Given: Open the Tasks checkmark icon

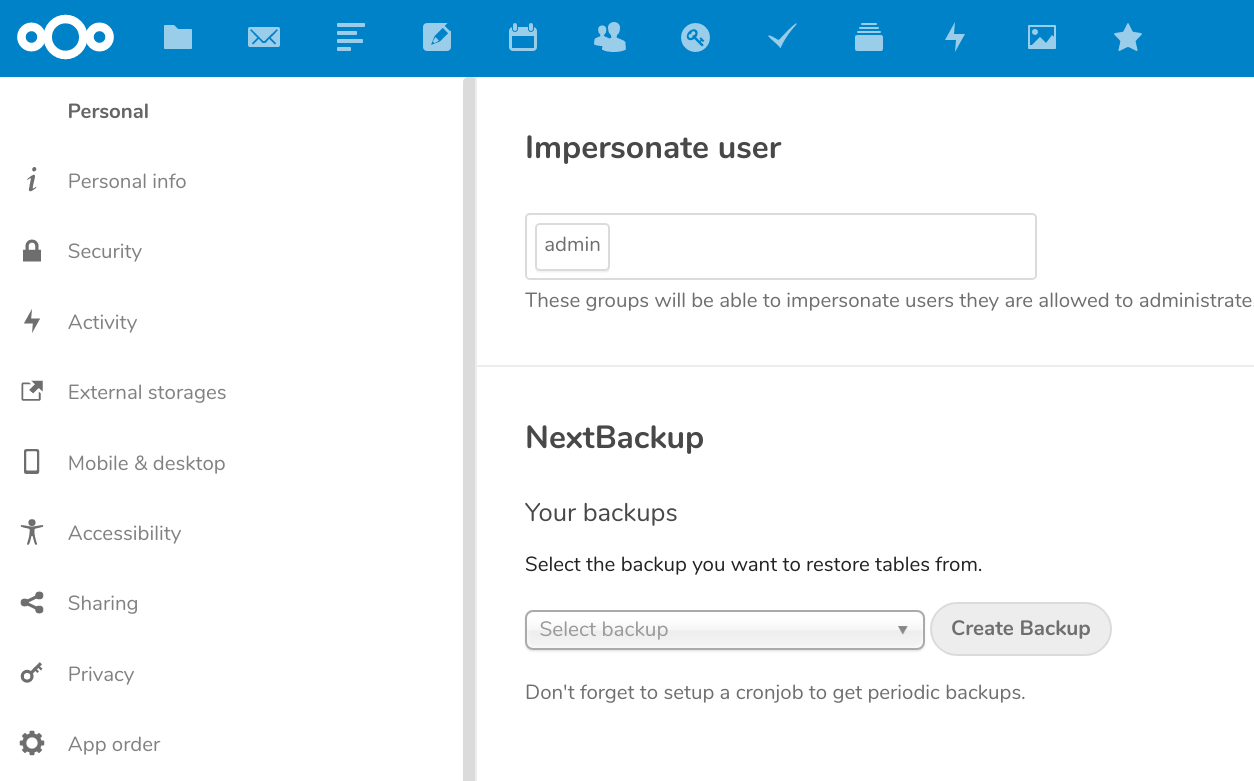Looking at the screenshot, I should click(782, 38).
